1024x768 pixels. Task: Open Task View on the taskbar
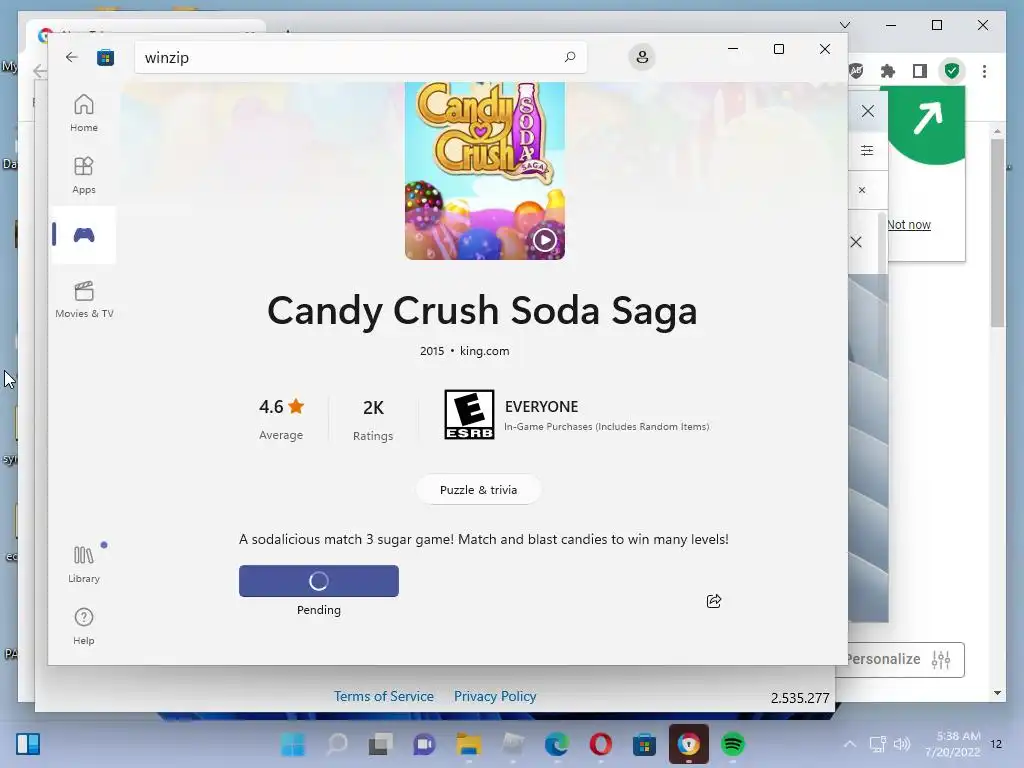point(381,744)
